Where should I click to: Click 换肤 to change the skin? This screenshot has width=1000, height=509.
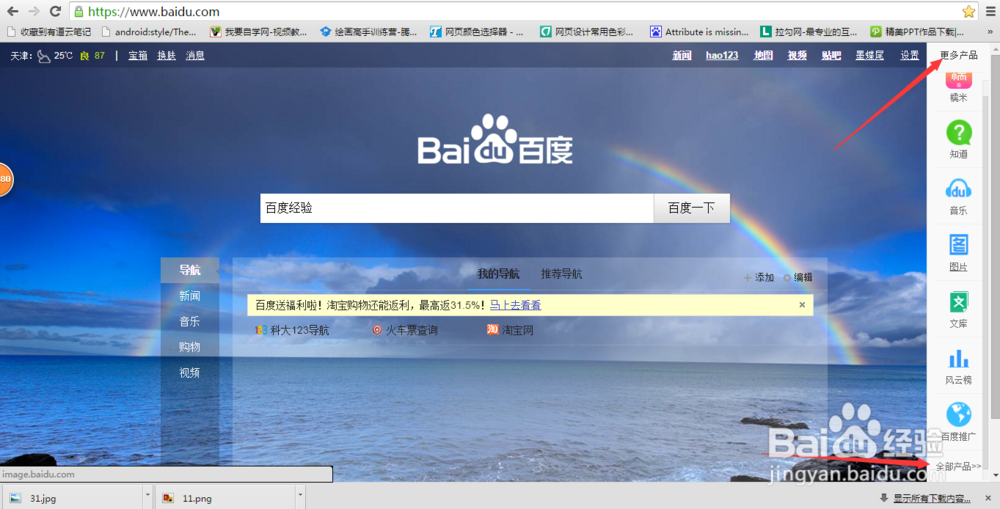(x=166, y=55)
